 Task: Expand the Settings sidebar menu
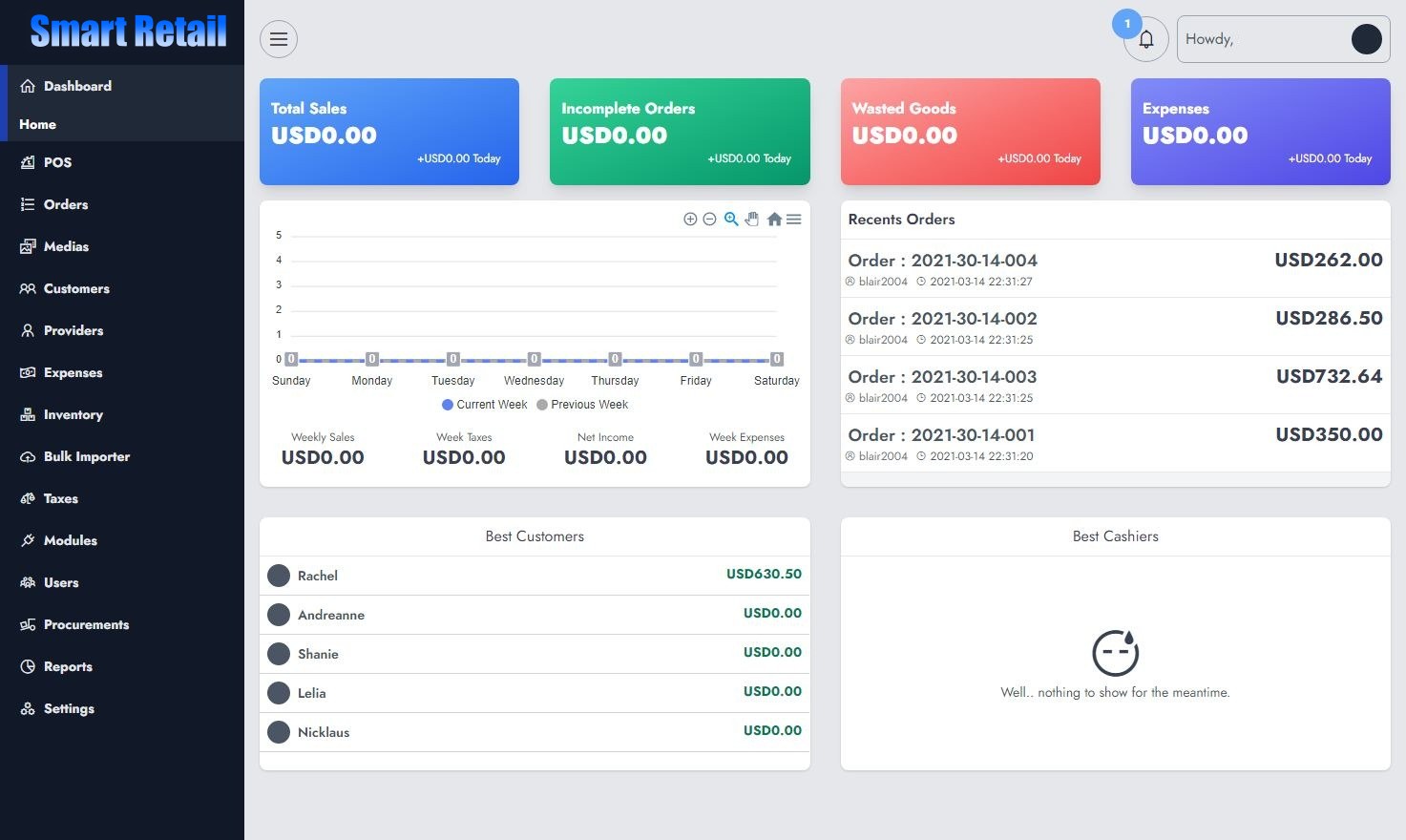(69, 708)
